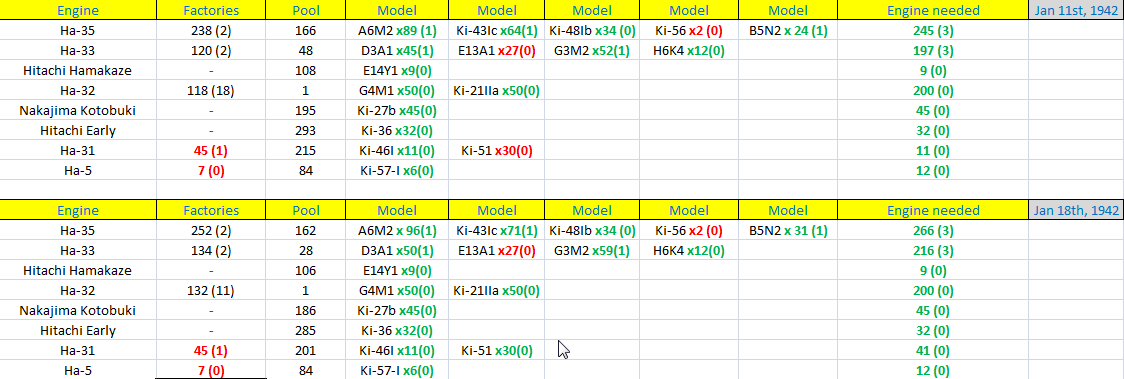Select Ha-31 pool value '201'
1124x379 pixels.
[x=305, y=351]
